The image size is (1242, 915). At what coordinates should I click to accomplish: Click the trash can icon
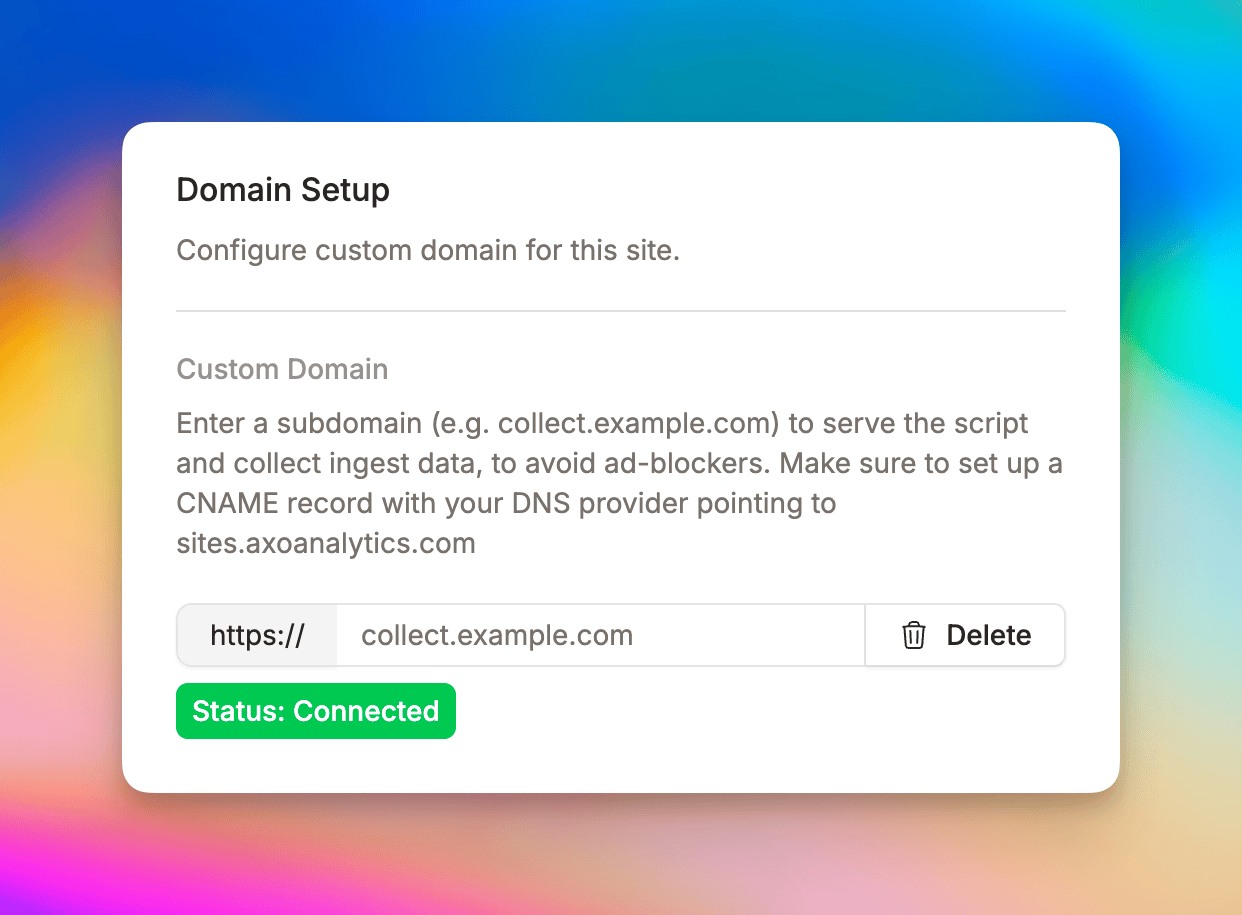913,635
